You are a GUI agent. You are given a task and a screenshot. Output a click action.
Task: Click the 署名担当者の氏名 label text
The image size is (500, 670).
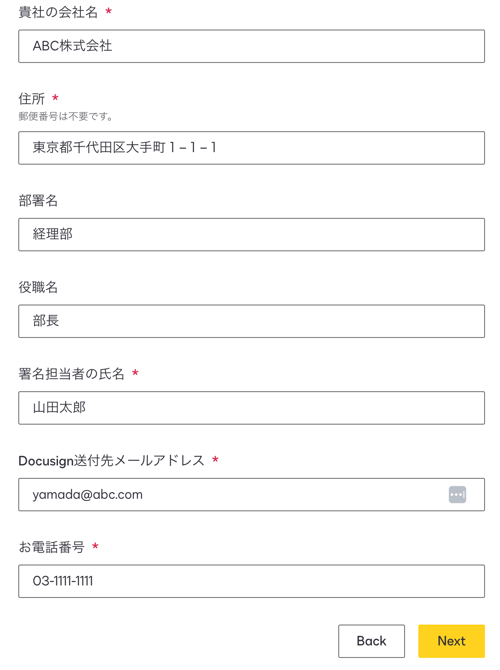point(71,374)
